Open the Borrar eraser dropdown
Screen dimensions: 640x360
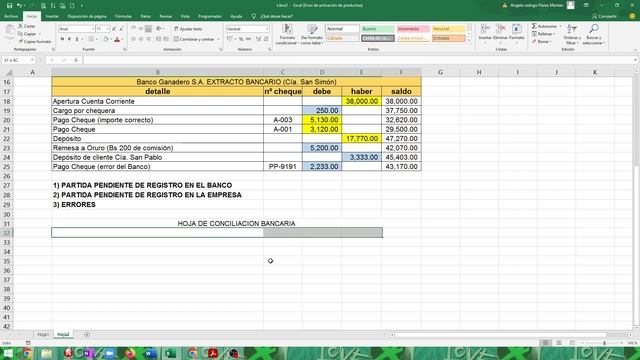click(x=543, y=42)
